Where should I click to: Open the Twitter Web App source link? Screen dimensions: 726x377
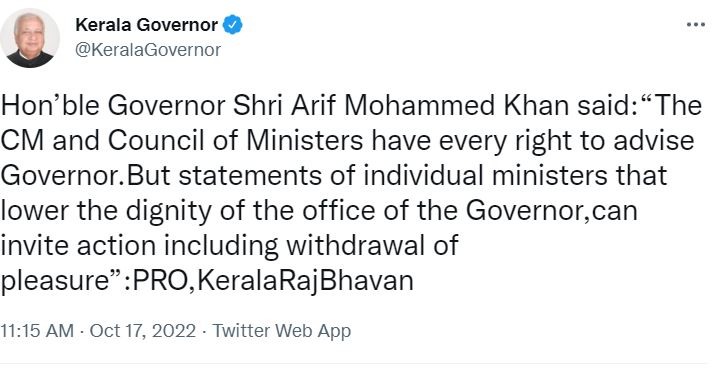pos(282,331)
